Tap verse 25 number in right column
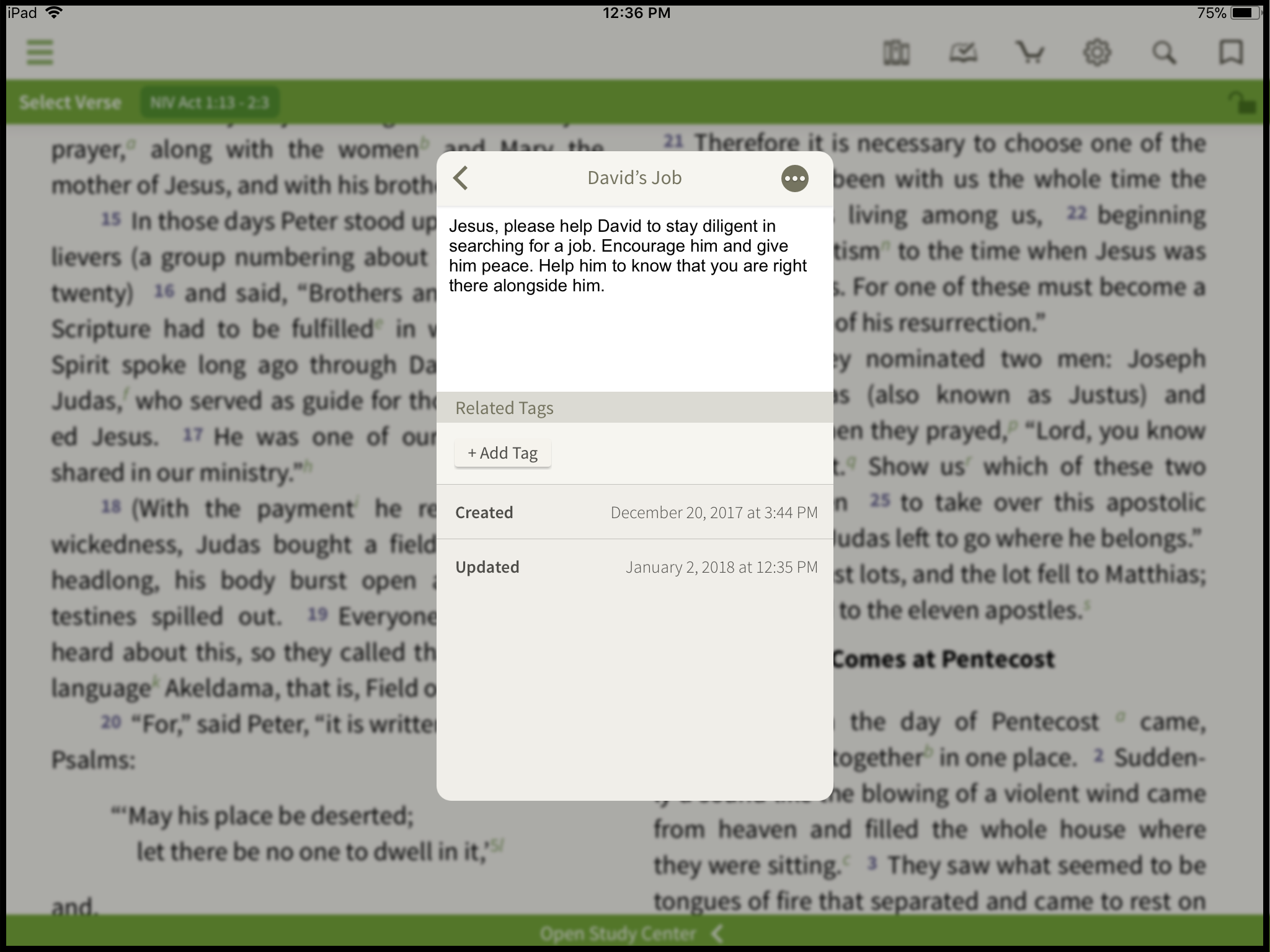 pyautogui.click(x=880, y=500)
